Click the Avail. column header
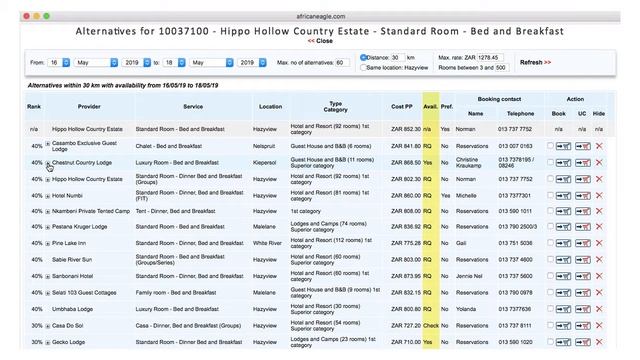Image resolution: width=640 pixels, height=360 pixels. pyautogui.click(x=430, y=107)
